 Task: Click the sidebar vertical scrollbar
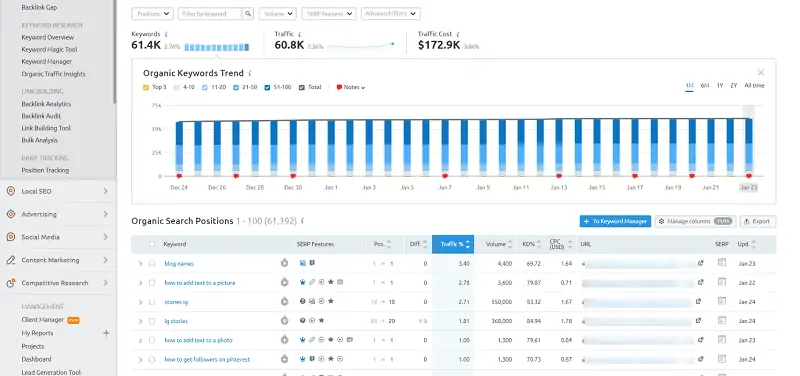[x=115, y=51]
